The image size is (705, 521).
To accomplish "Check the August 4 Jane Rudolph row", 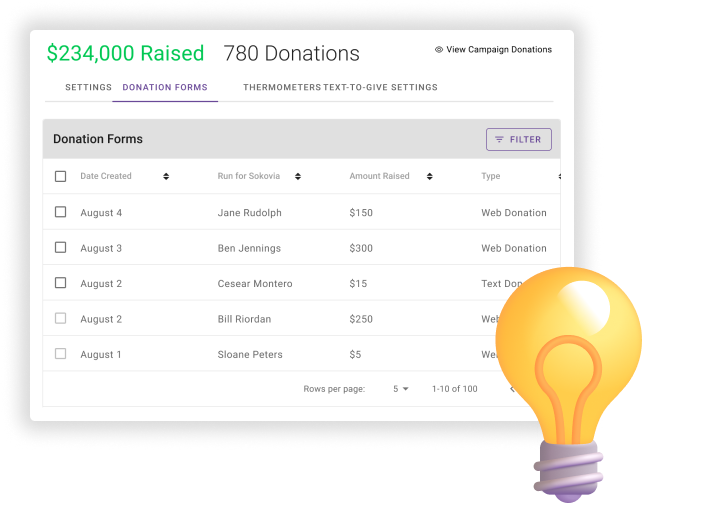I will click(x=60, y=212).
